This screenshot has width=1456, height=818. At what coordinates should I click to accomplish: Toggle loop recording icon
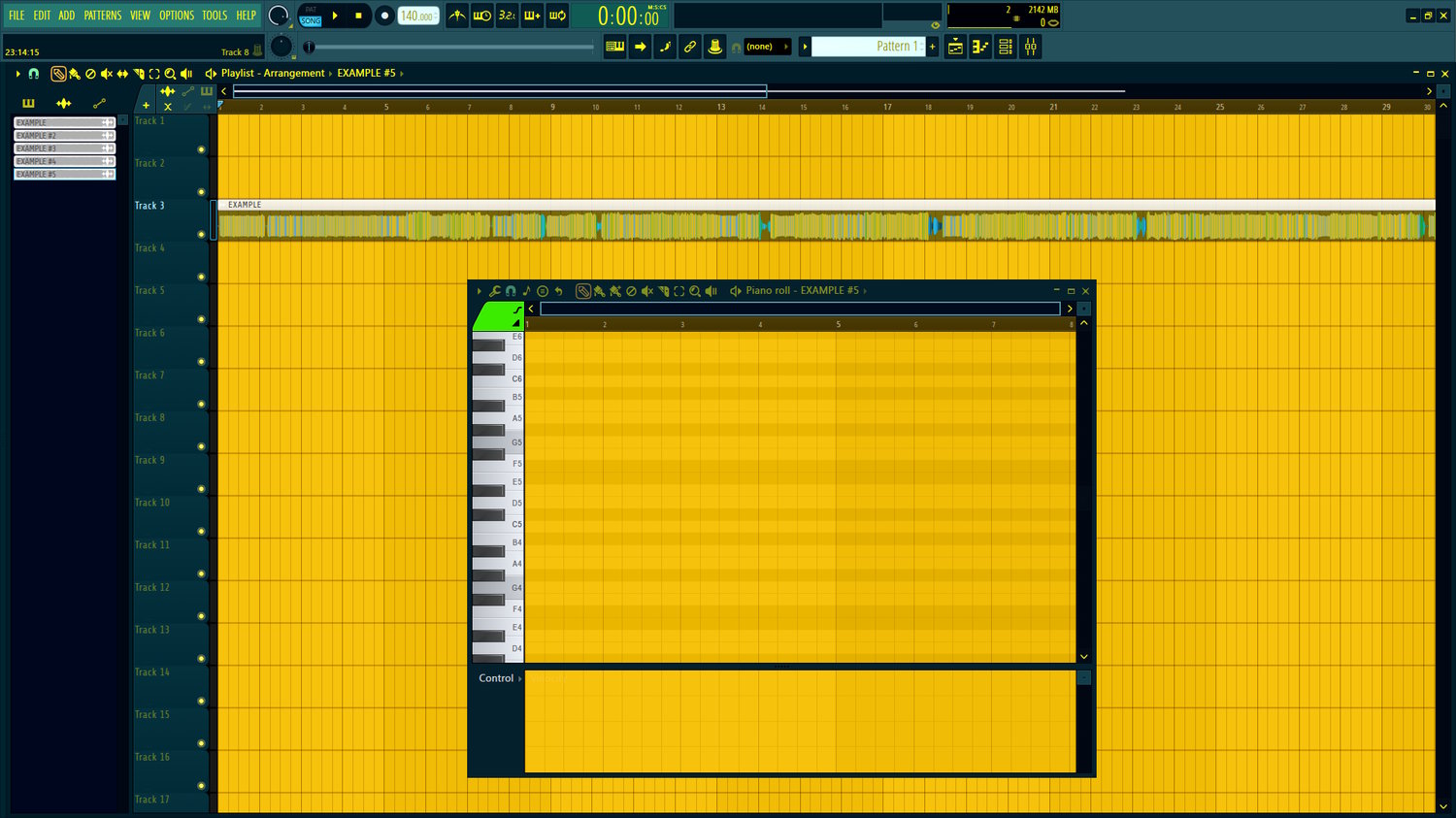557,16
